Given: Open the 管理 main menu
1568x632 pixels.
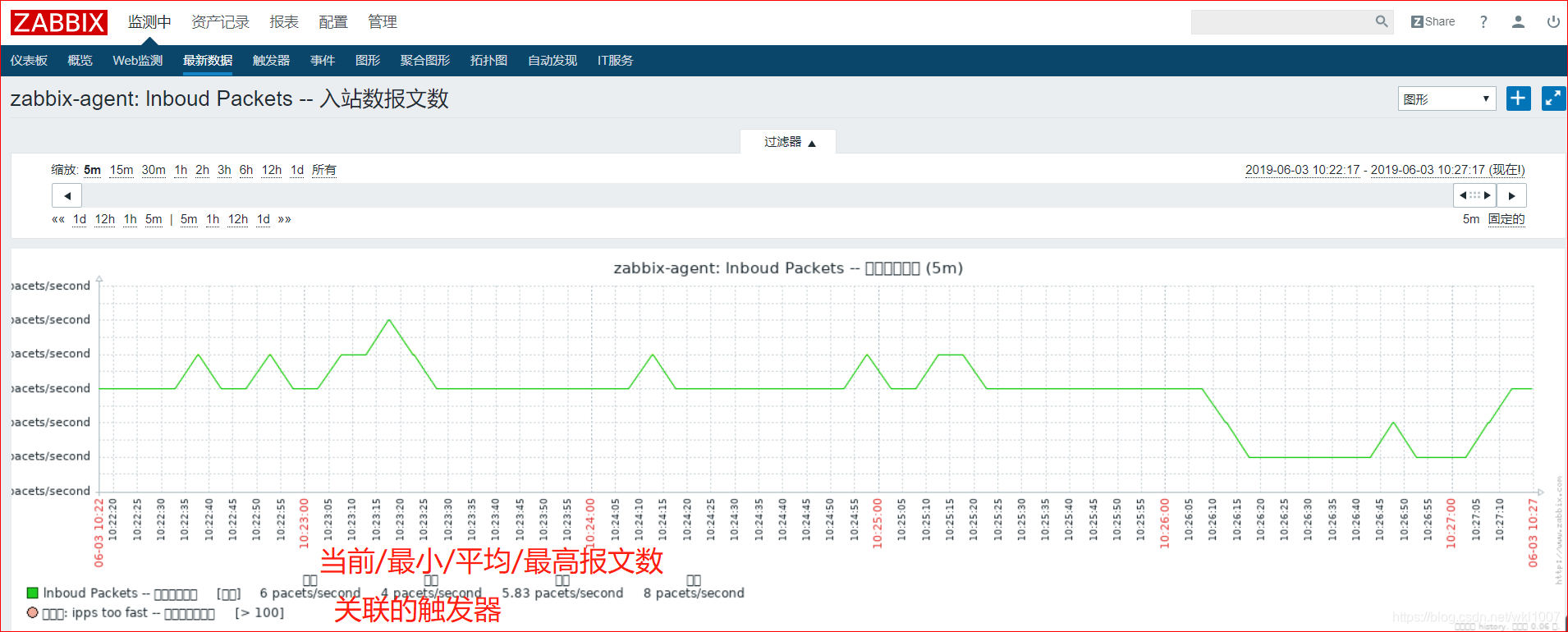Looking at the screenshot, I should point(383,22).
